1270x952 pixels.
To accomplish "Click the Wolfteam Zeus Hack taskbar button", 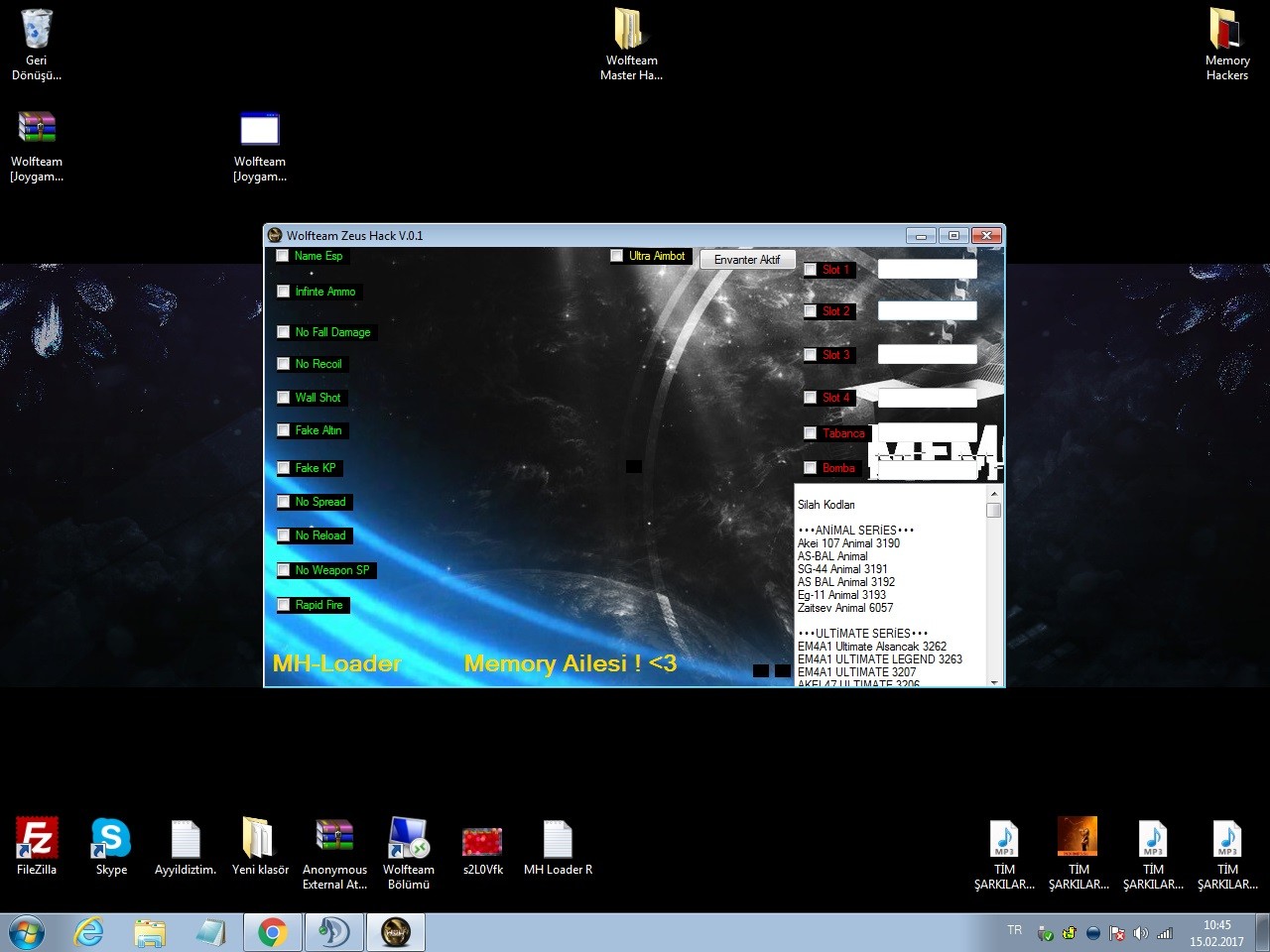I will [x=396, y=932].
